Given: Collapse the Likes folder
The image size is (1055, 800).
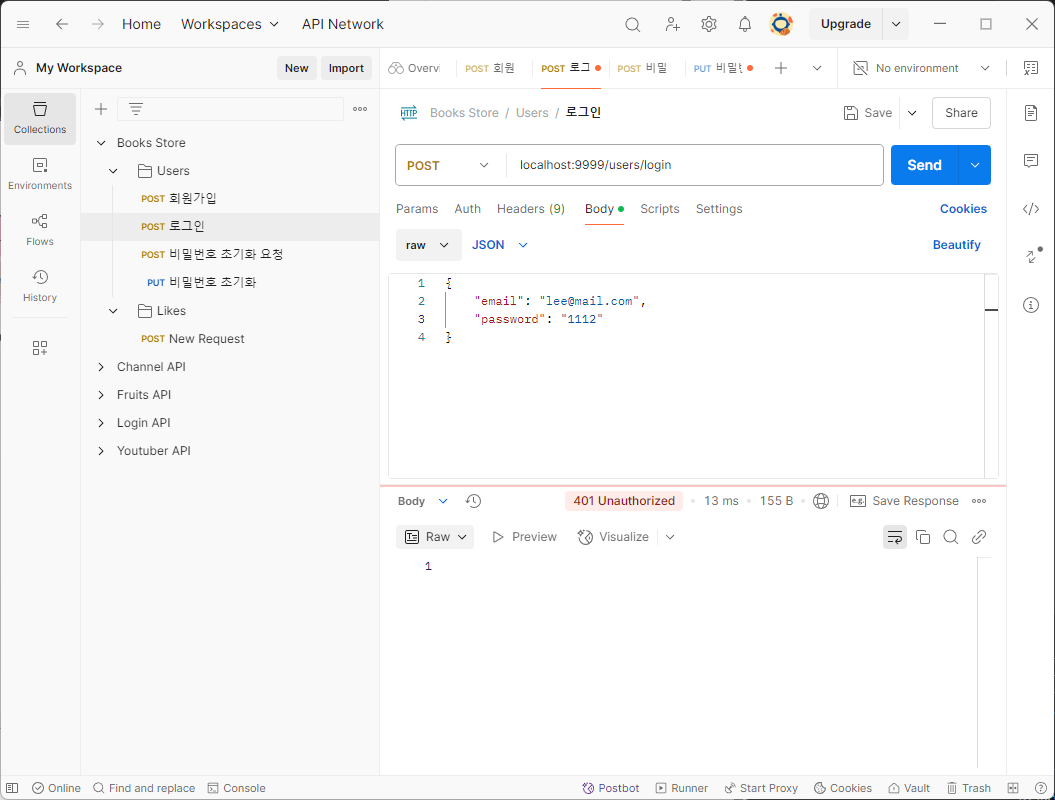Looking at the screenshot, I should tap(113, 311).
